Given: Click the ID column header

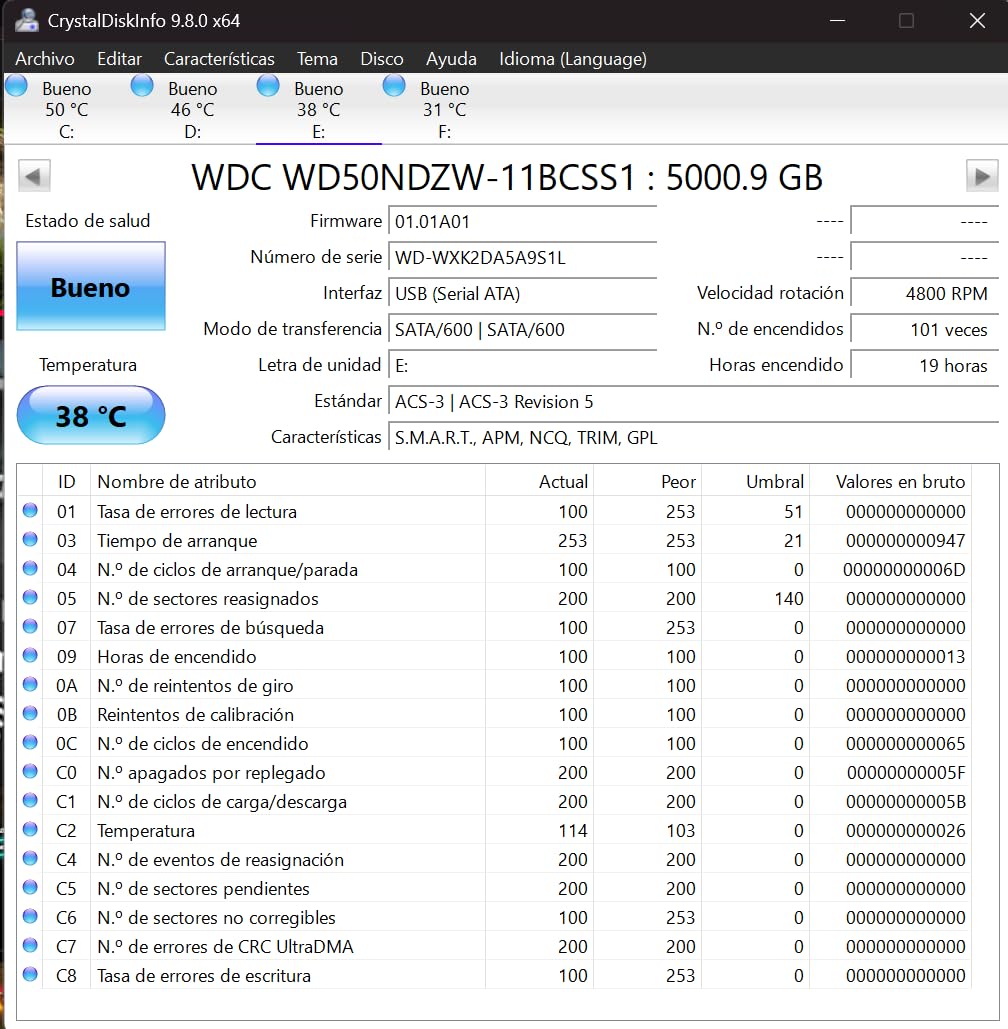Looking at the screenshot, I should [66, 482].
